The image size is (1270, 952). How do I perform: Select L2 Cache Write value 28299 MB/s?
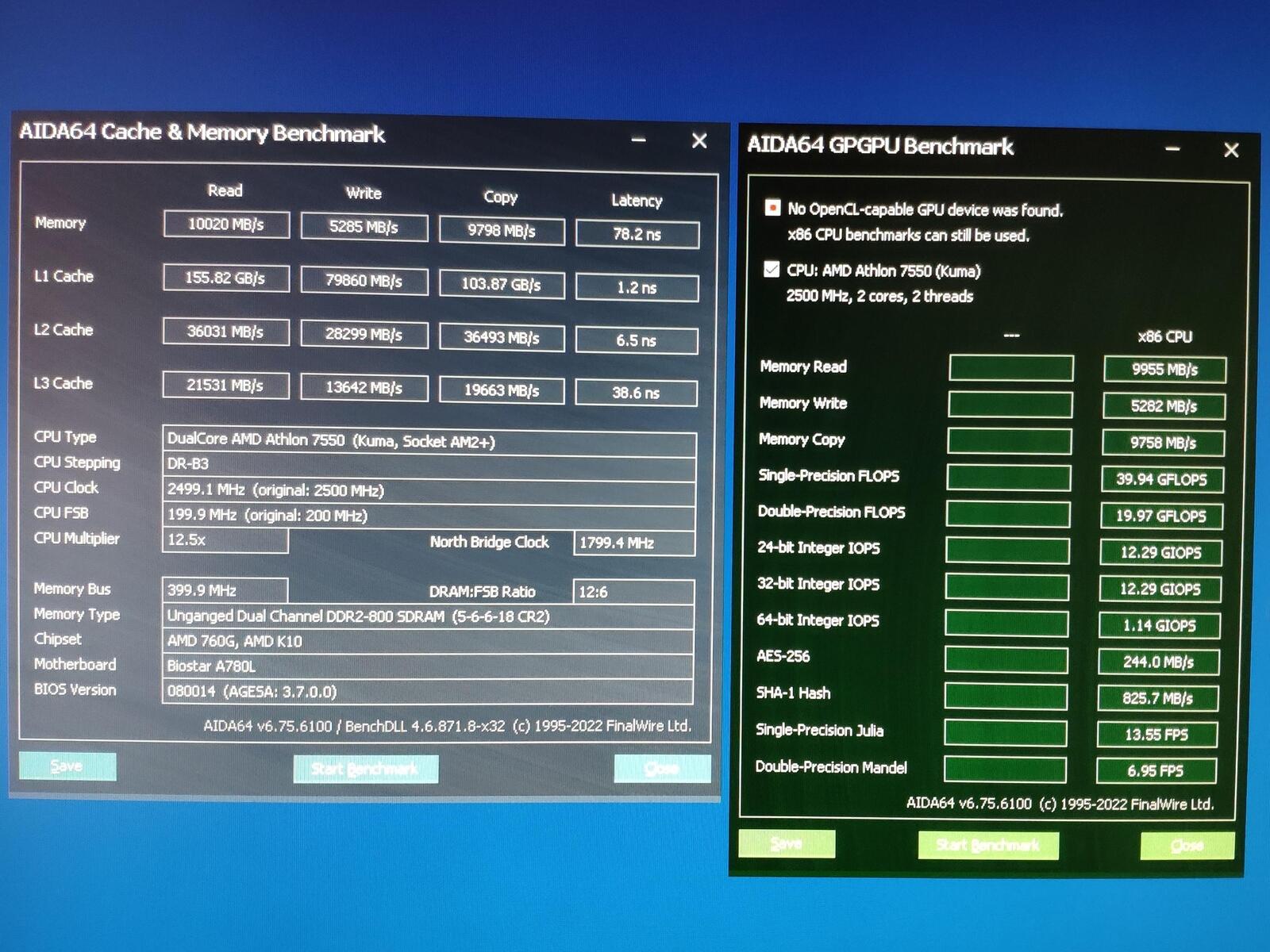click(x=364, y=334)
